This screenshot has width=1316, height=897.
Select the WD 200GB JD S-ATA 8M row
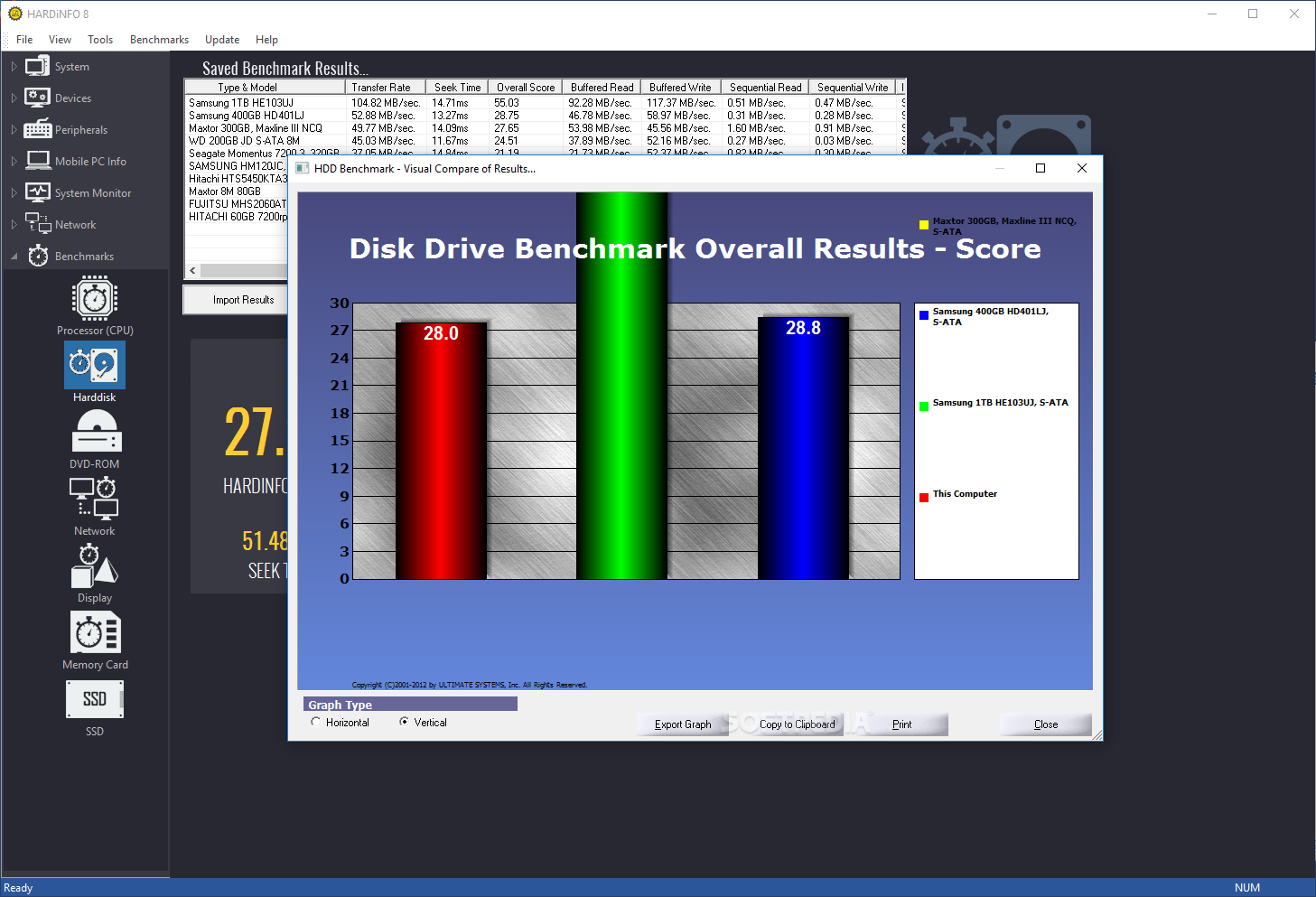[x=544, y=141]
